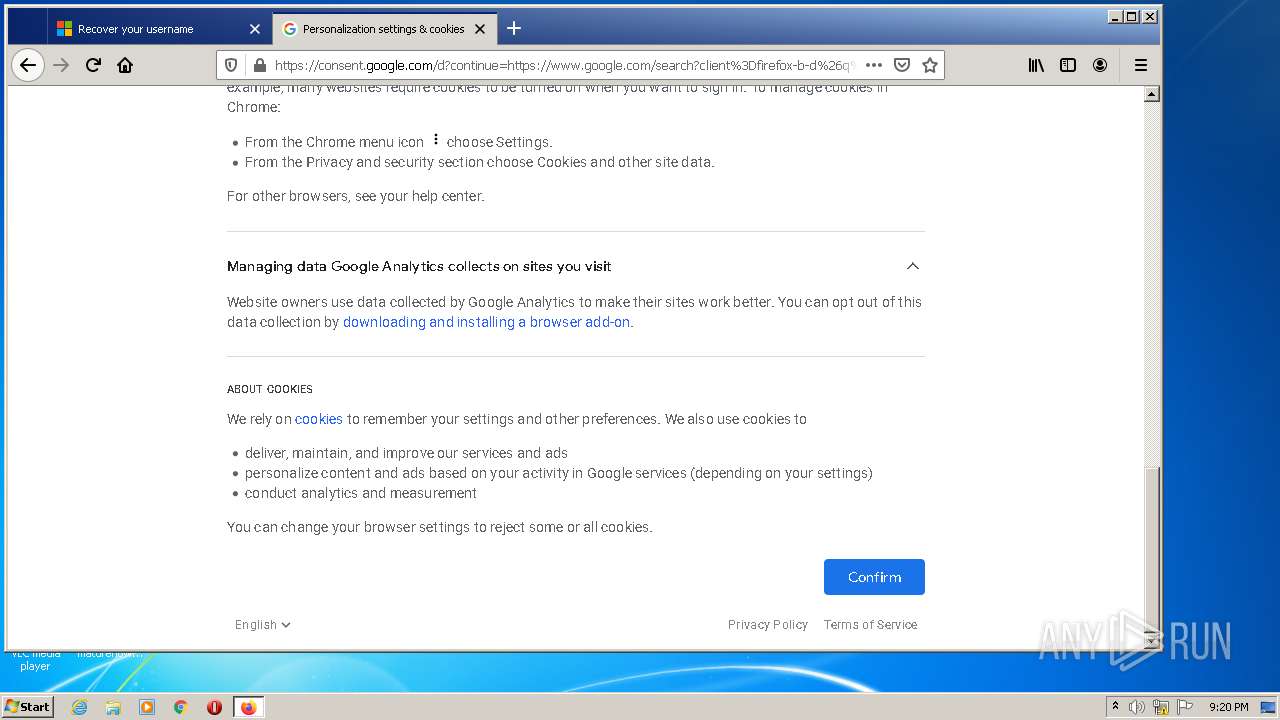The width and height of the screenshot is (1280, 720).
Task: Launch Opera from taskbar
Action: pyautogui.click(x=214, y=707)
